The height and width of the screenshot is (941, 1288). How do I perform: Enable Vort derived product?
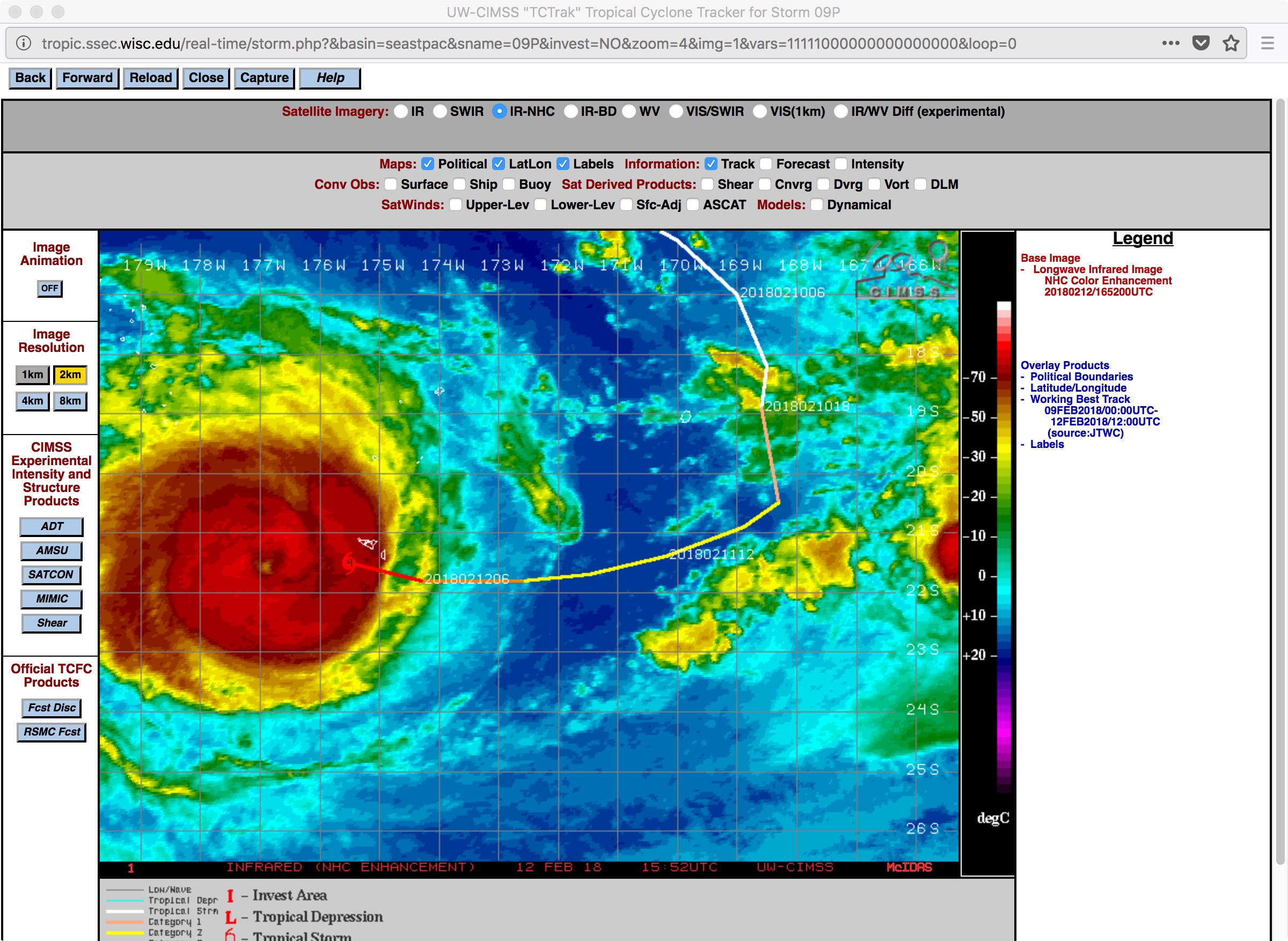pos(874,185)
